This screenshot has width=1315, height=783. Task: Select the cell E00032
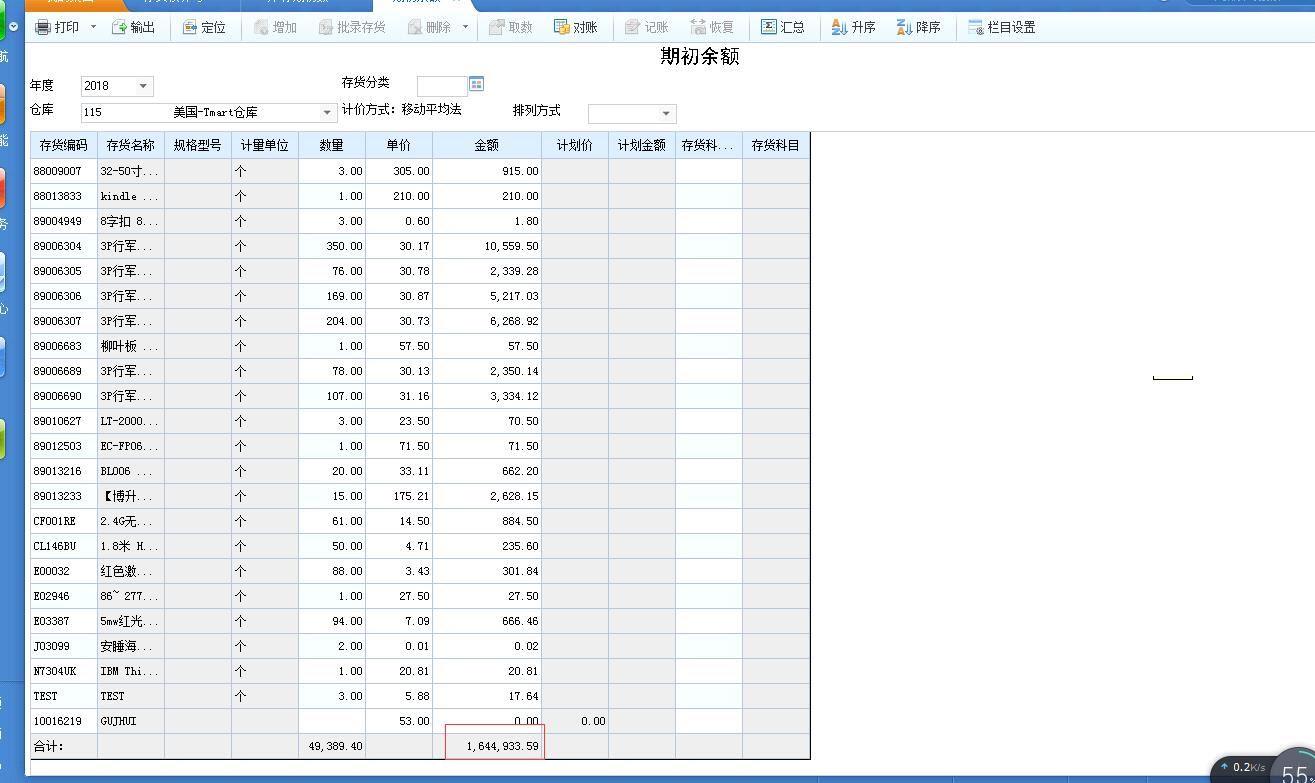pyautogui.click(x=64, y=571)
